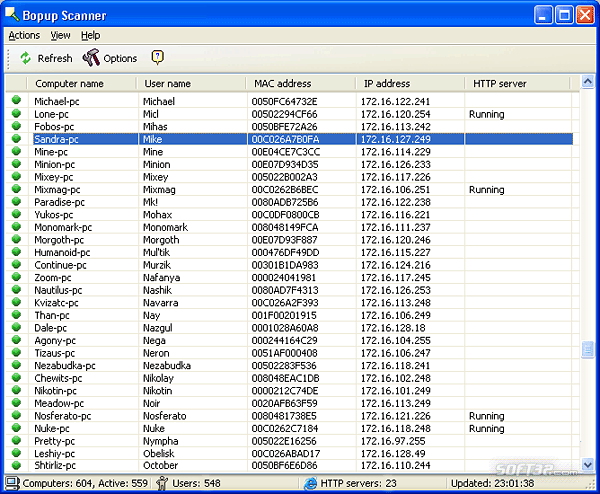Image resolution: width=600 pixels, height=494 pixels.
Task: Click green status dot for Paradise-pc
Action: [x=16, y=201]
